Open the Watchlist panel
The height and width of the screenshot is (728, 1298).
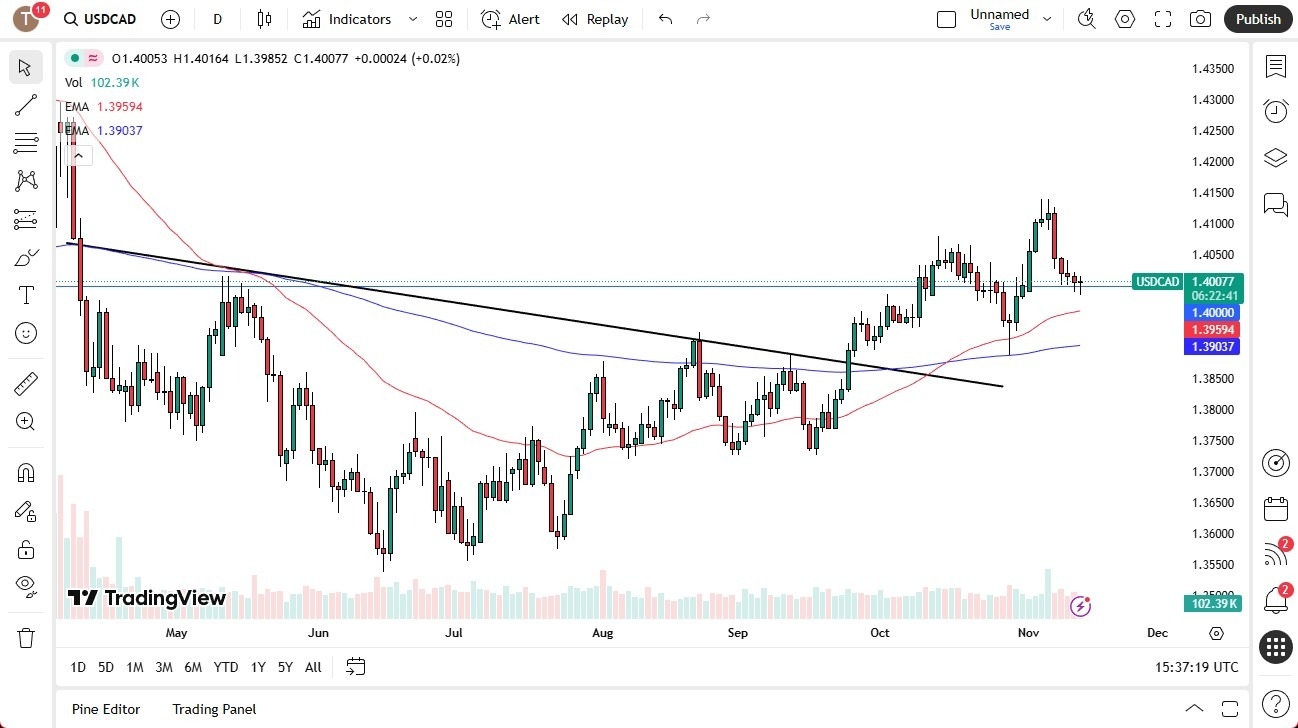click(x=1275, y=65)
